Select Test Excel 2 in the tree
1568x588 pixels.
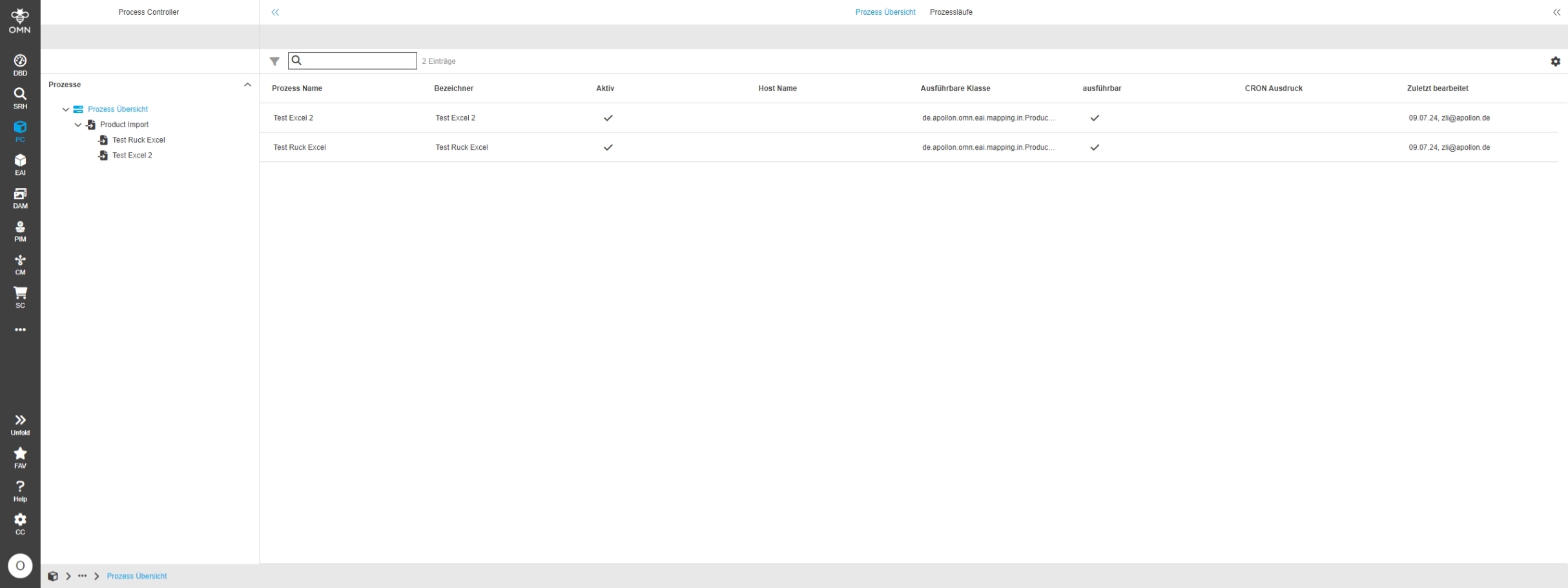[132, 156]
